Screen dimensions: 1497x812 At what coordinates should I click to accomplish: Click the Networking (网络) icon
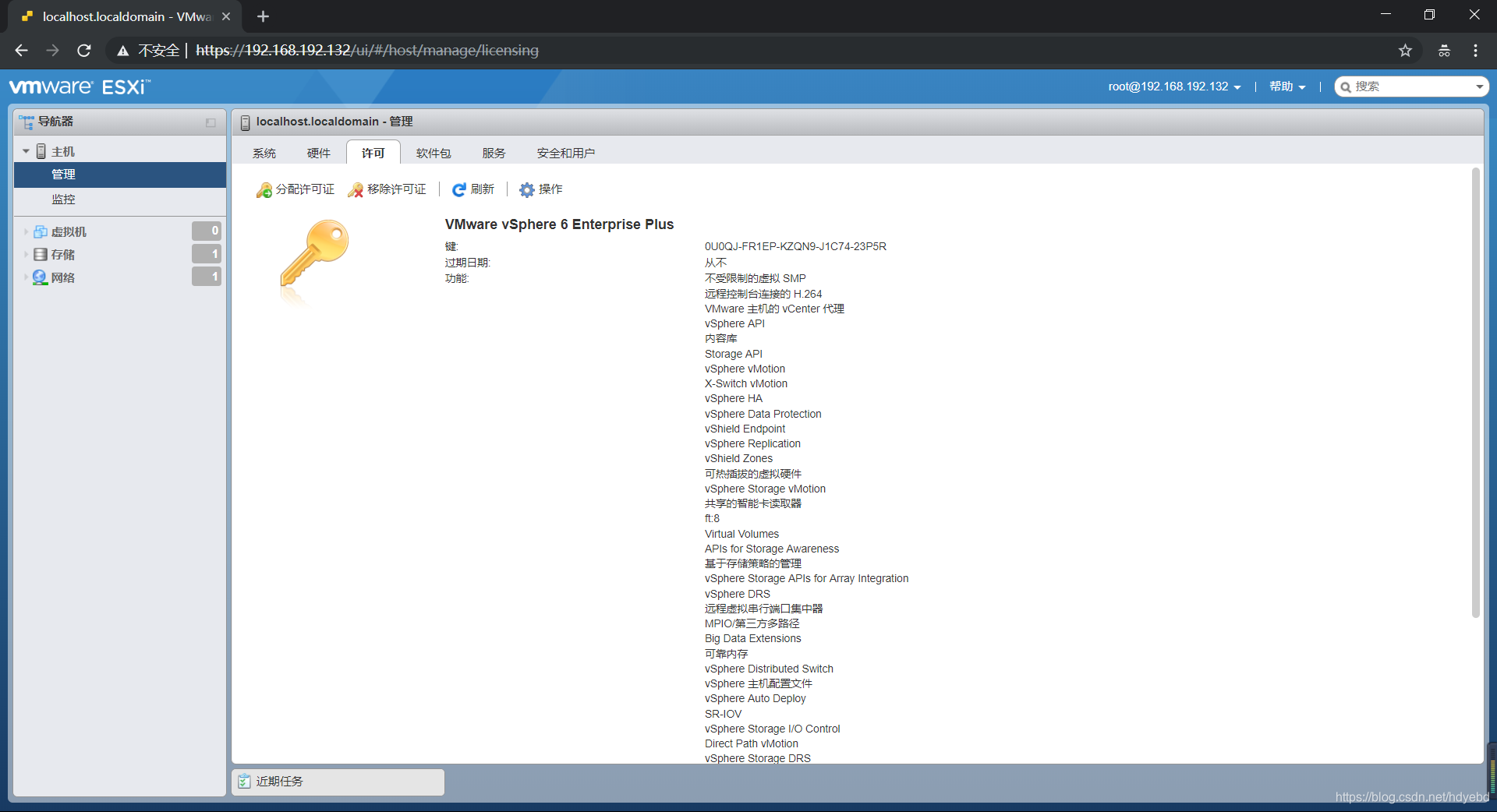click(41, 277)
